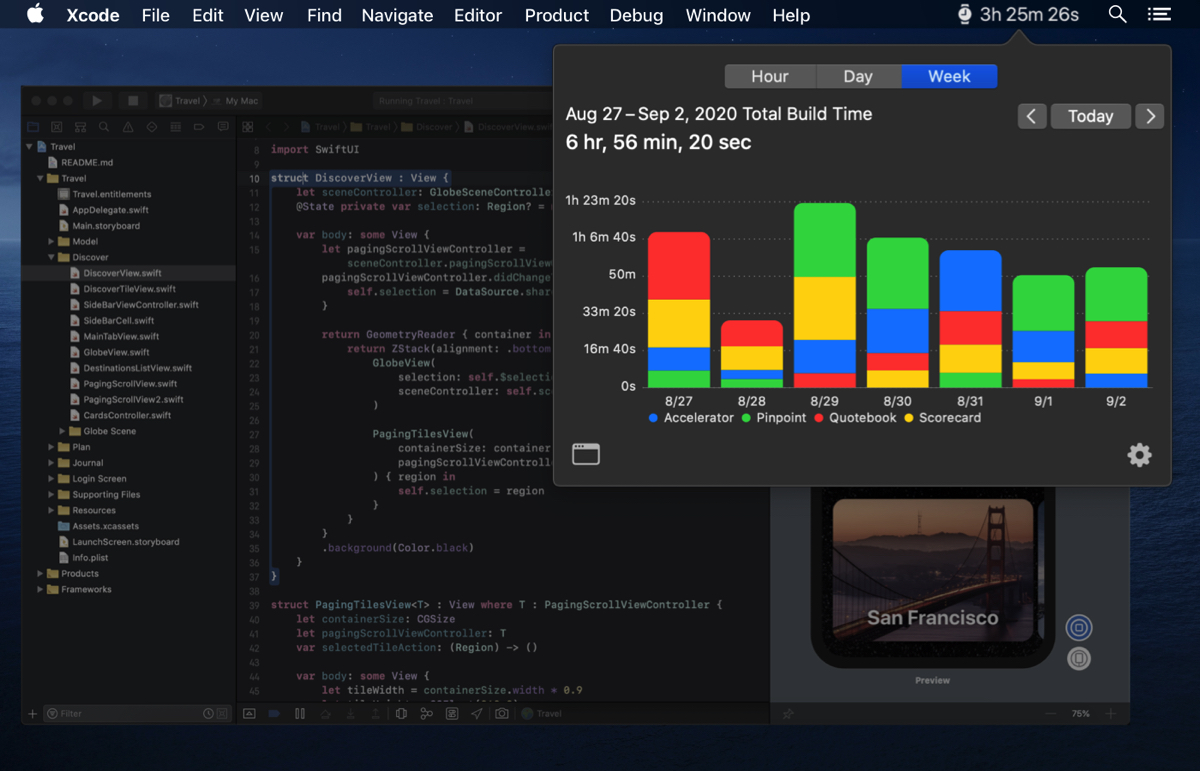Open settings gear in build time popover

pyautogui.click(x=1139, y=455)
